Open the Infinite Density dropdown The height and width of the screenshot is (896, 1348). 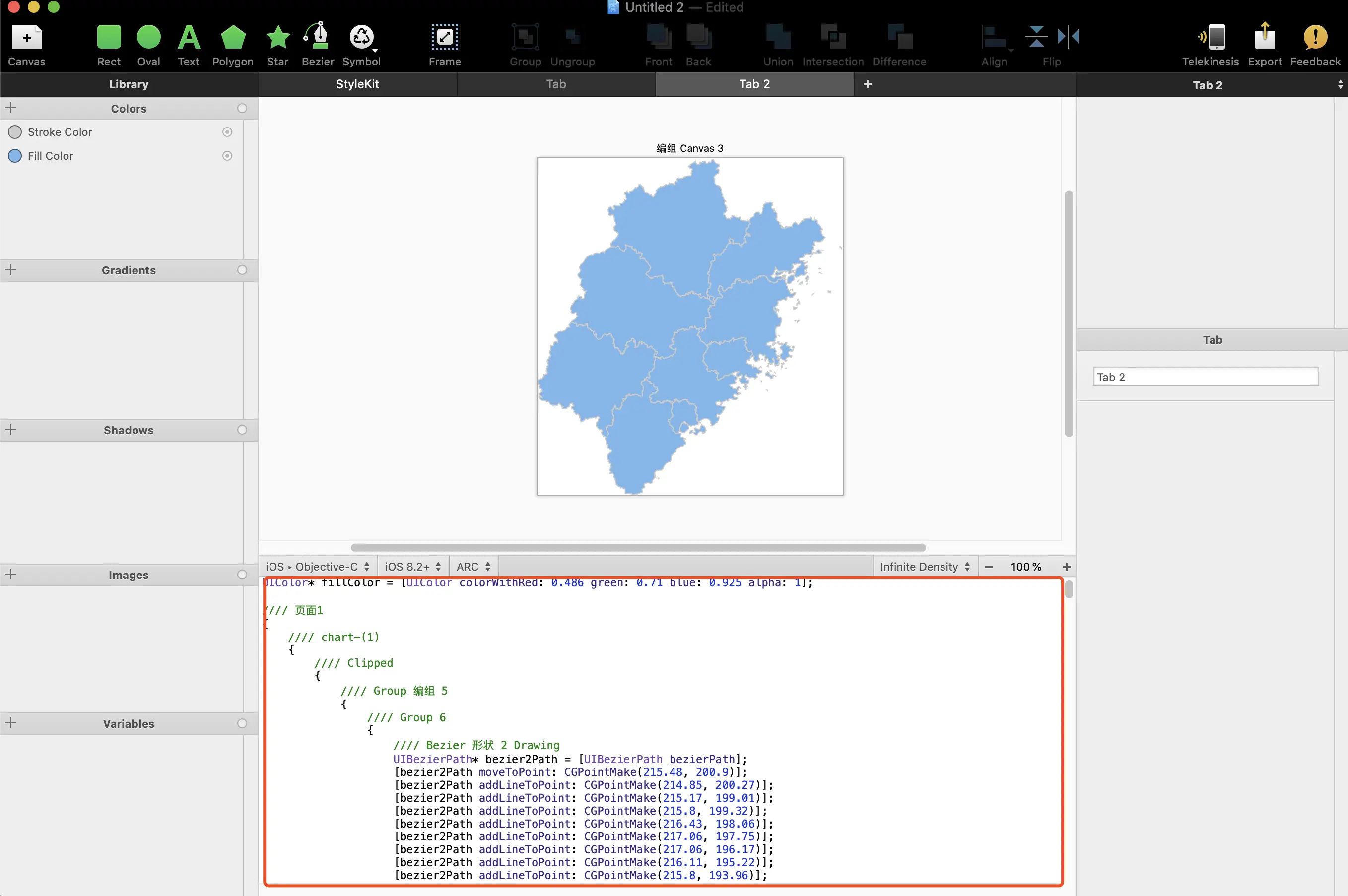click(924, 566)
